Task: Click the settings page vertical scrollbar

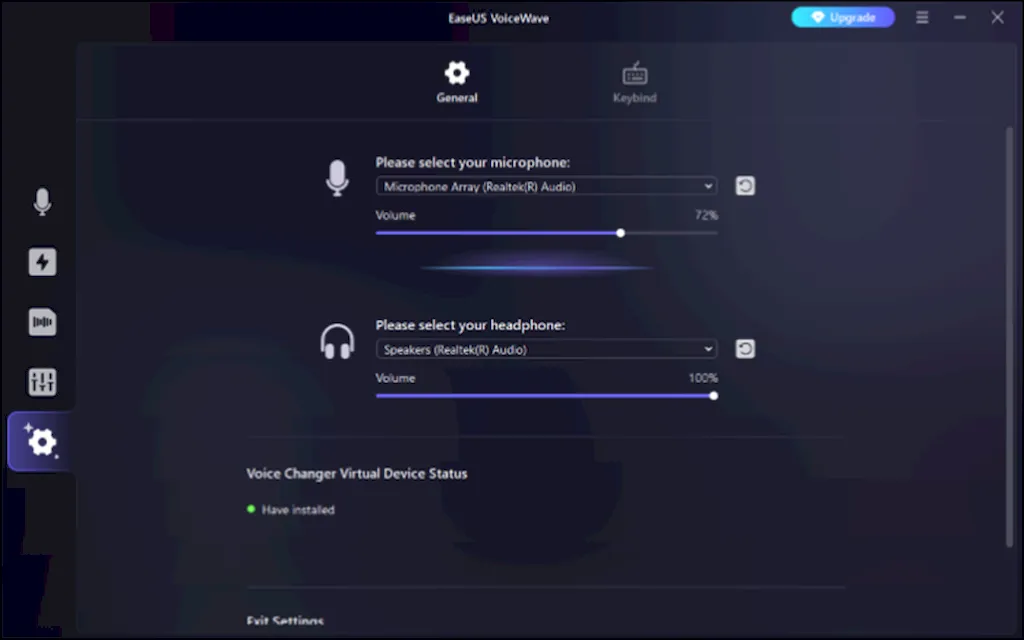Action: click(x=1010, y=336)
